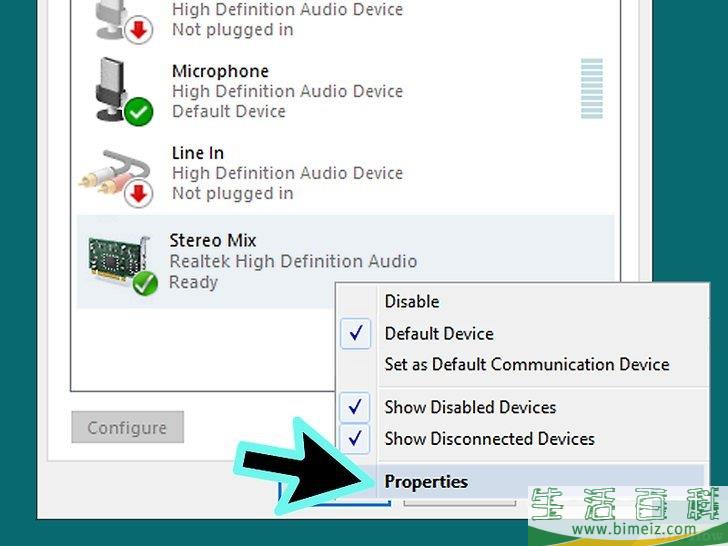This screenshot has width=728, height=546.
Task: Click green check badge on Stereo Mix icon
Action: (x=145, y=284)
